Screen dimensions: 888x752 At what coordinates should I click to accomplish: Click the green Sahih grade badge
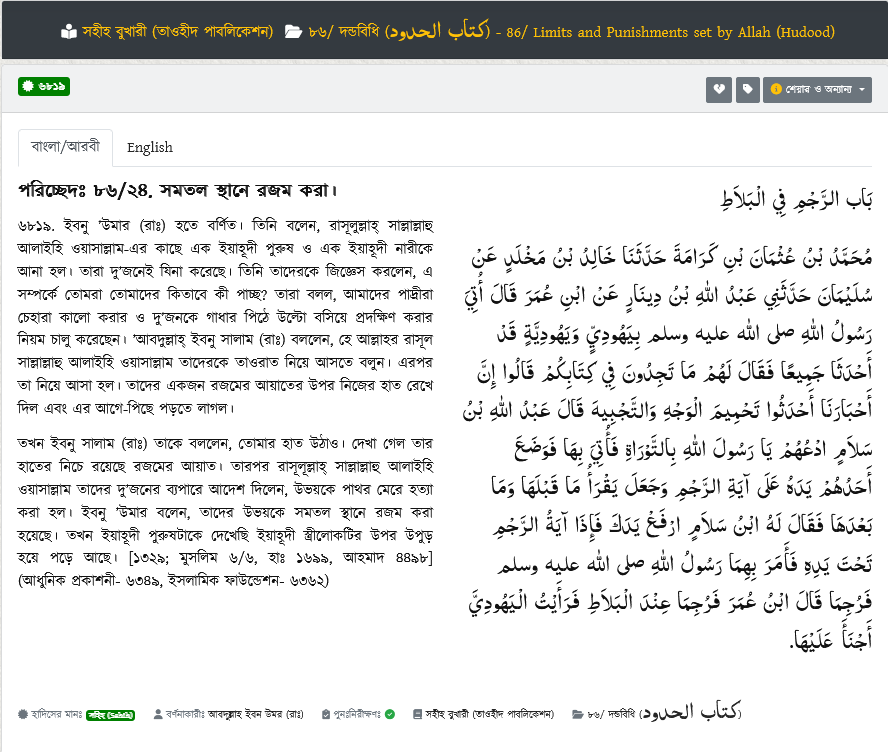pyautogui.click(x=113, y=714)
